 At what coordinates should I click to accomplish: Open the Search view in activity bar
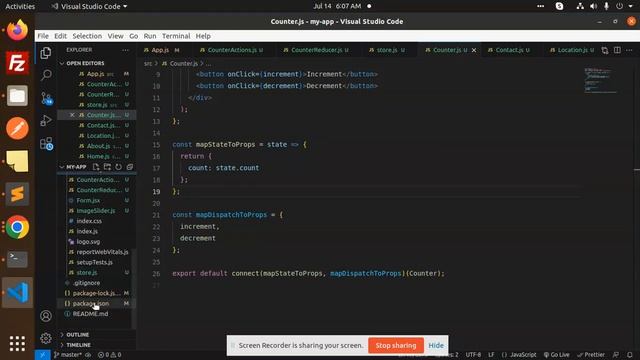click(46, 75)
